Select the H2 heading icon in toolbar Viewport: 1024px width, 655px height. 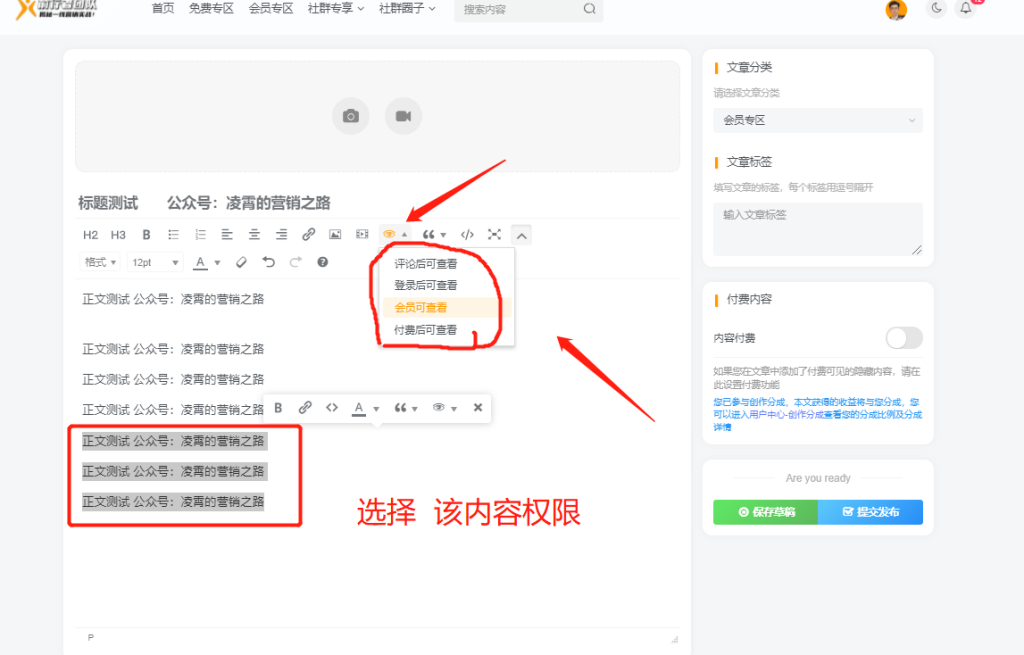[89, 234]
